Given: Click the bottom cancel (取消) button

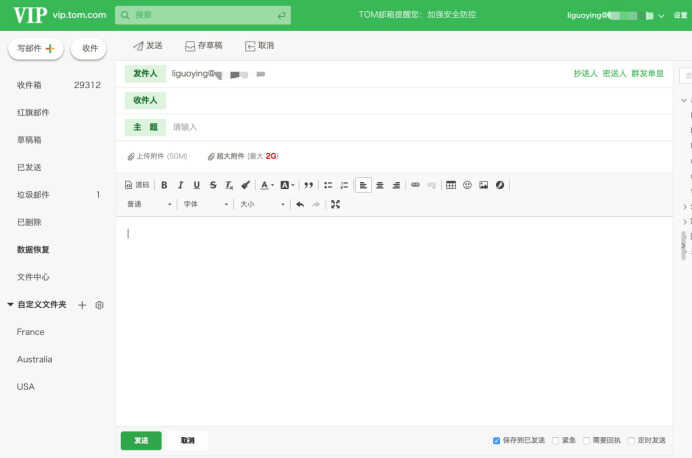Looking at the screenshot, I should (188, 440).
